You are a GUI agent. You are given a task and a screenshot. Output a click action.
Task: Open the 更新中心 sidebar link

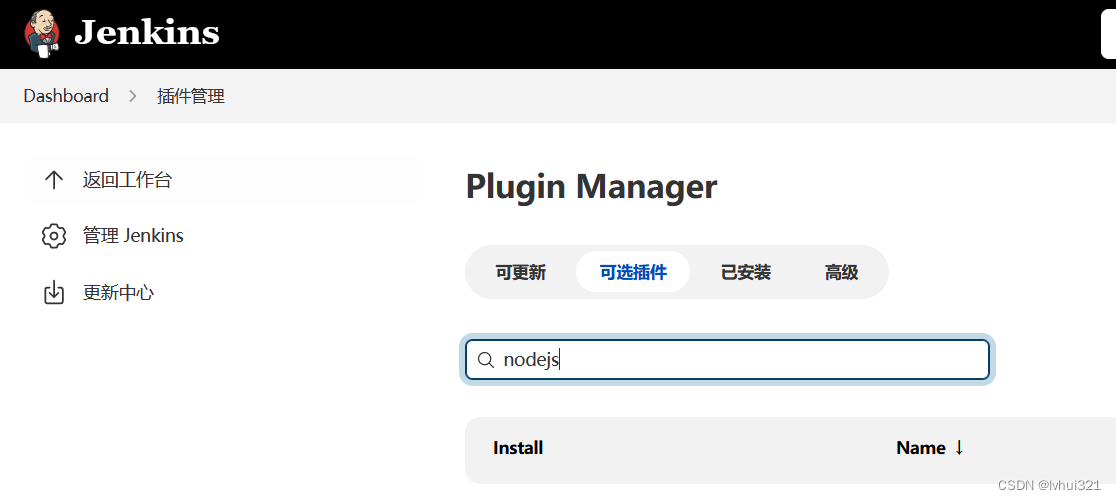(118, 293)
